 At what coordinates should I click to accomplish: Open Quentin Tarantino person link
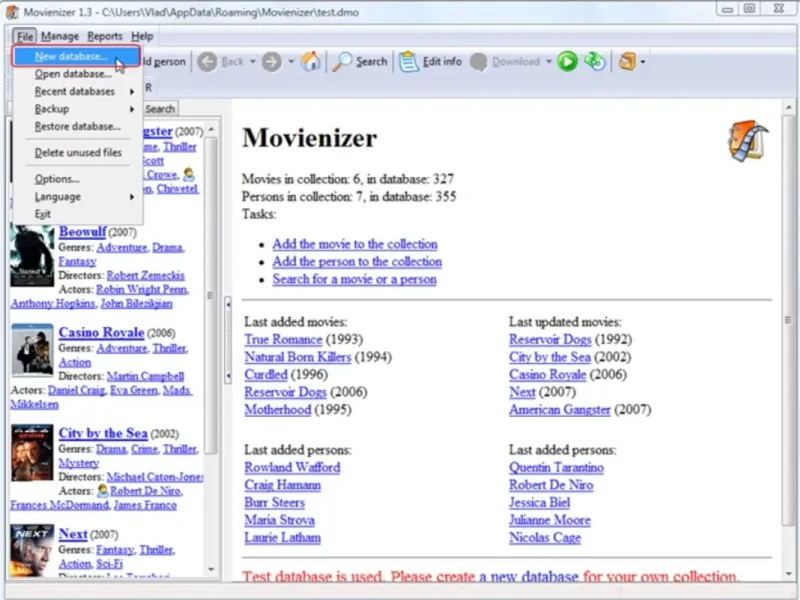556,467
